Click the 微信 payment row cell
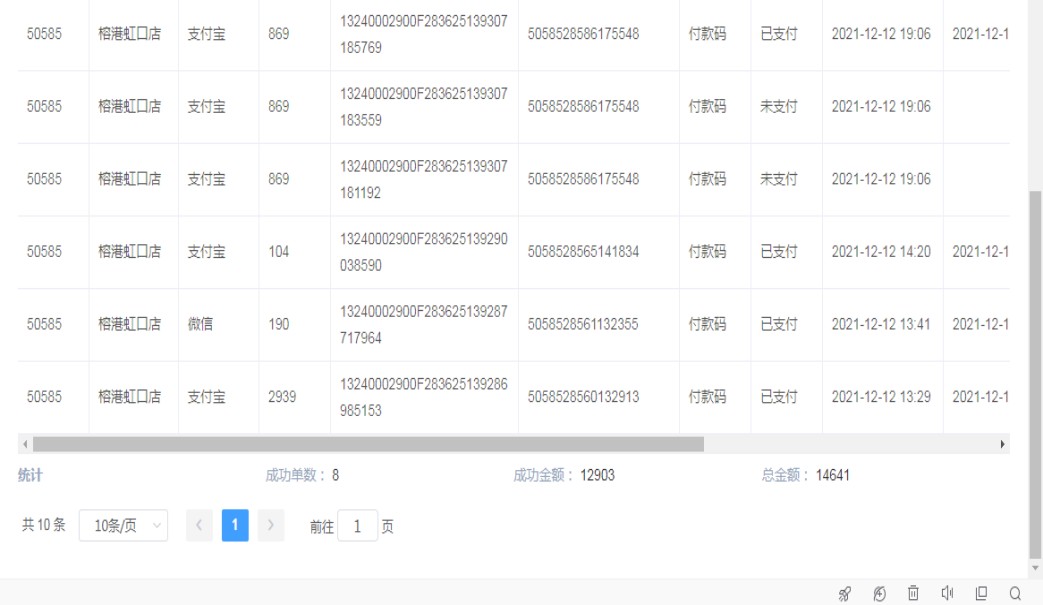Screen dimensions: 1043x605 (x=200, y=324)
